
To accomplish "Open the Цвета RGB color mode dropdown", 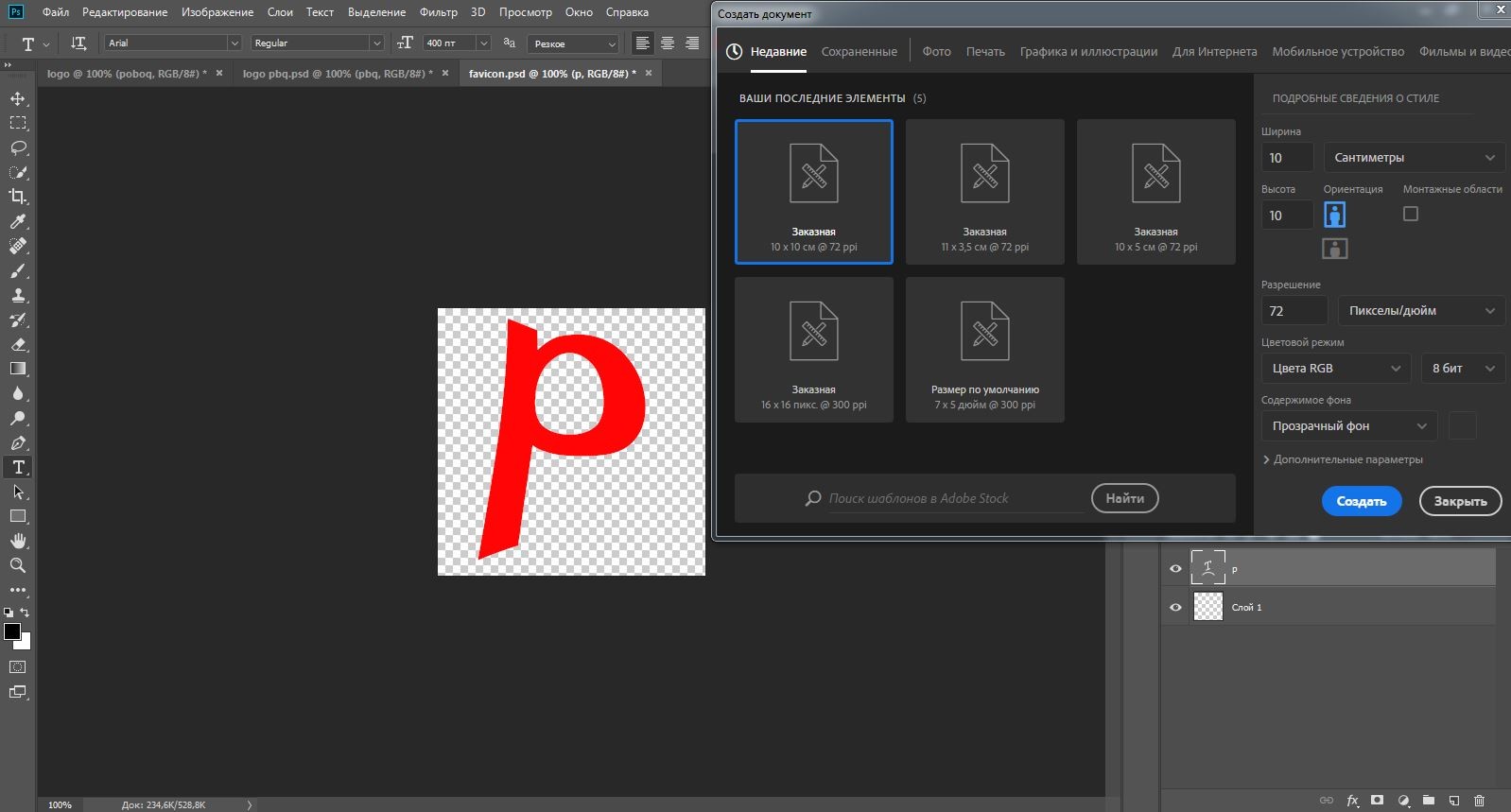I will [1336, 369].
